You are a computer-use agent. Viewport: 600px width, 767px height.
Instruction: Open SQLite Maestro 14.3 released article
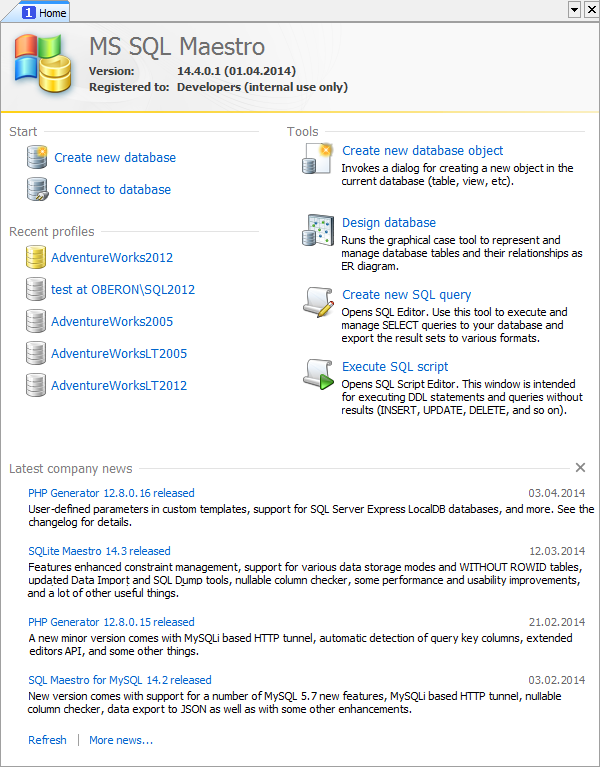(99, 551)
